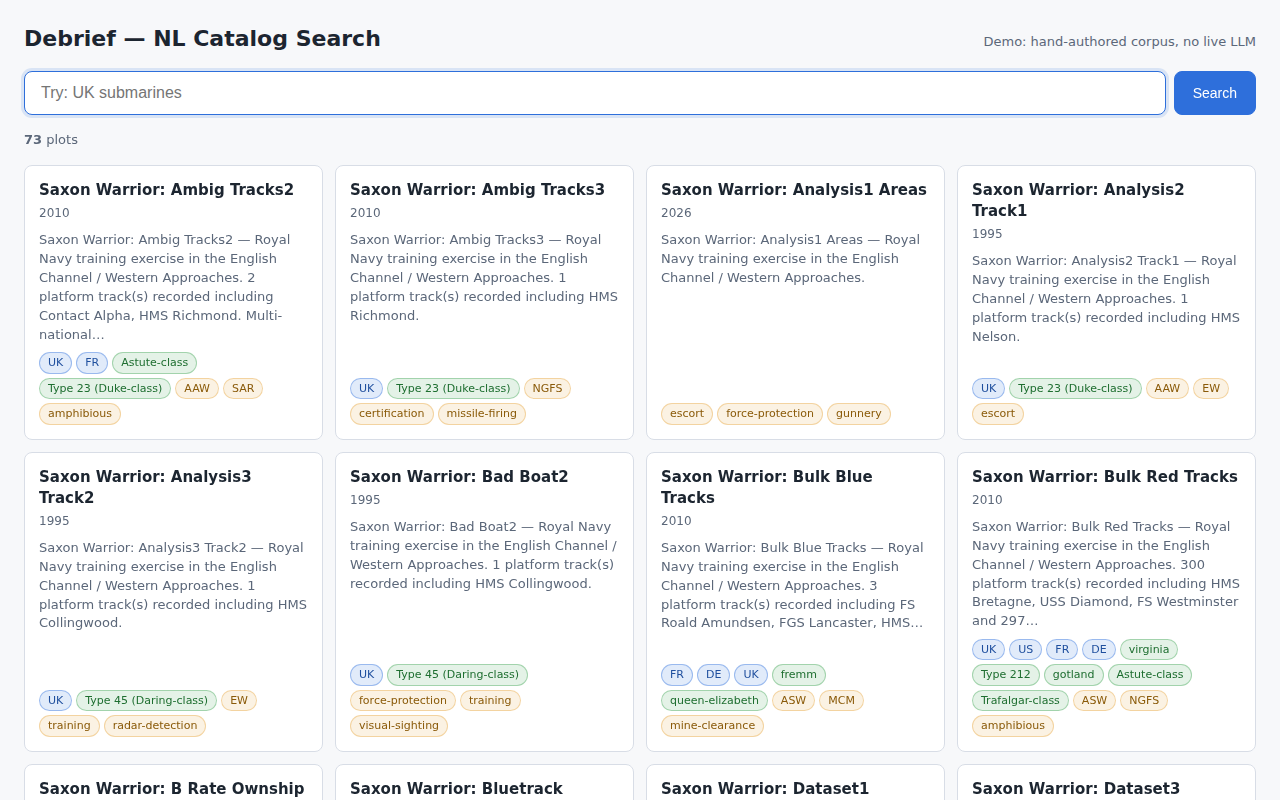Click the visual-sighting tag on Bad Boat2
The image size is (1280, 800).
[x=398, y=726]
